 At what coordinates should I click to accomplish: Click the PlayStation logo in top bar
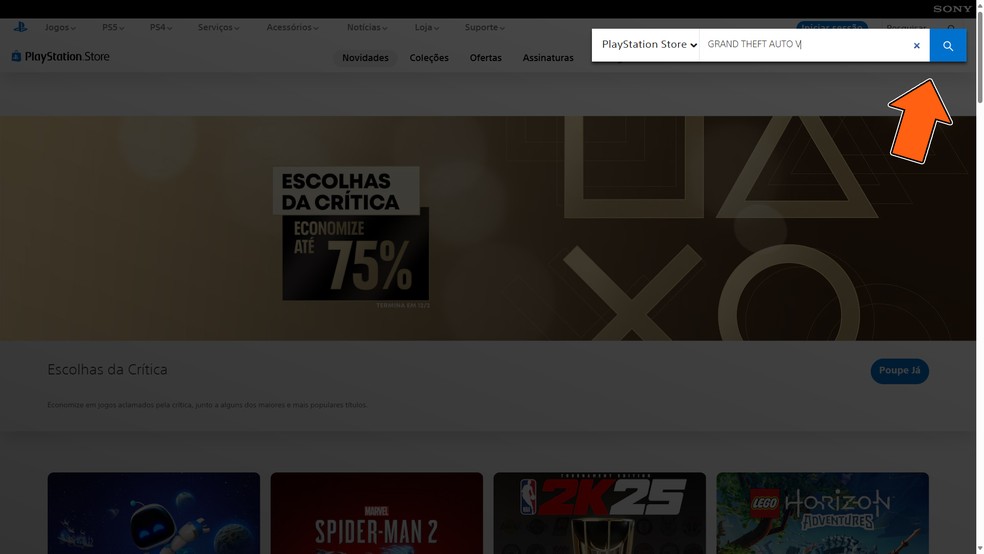pos(20,27)
